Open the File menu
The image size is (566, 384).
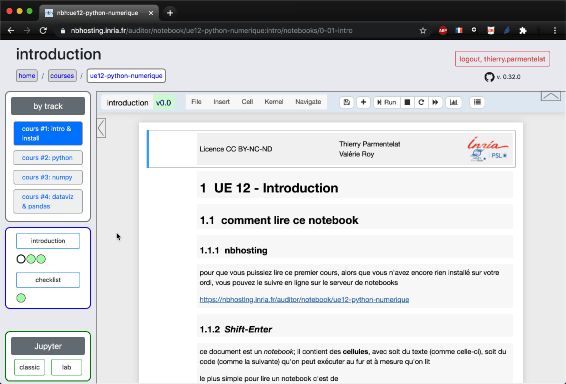tap(196, 102)
